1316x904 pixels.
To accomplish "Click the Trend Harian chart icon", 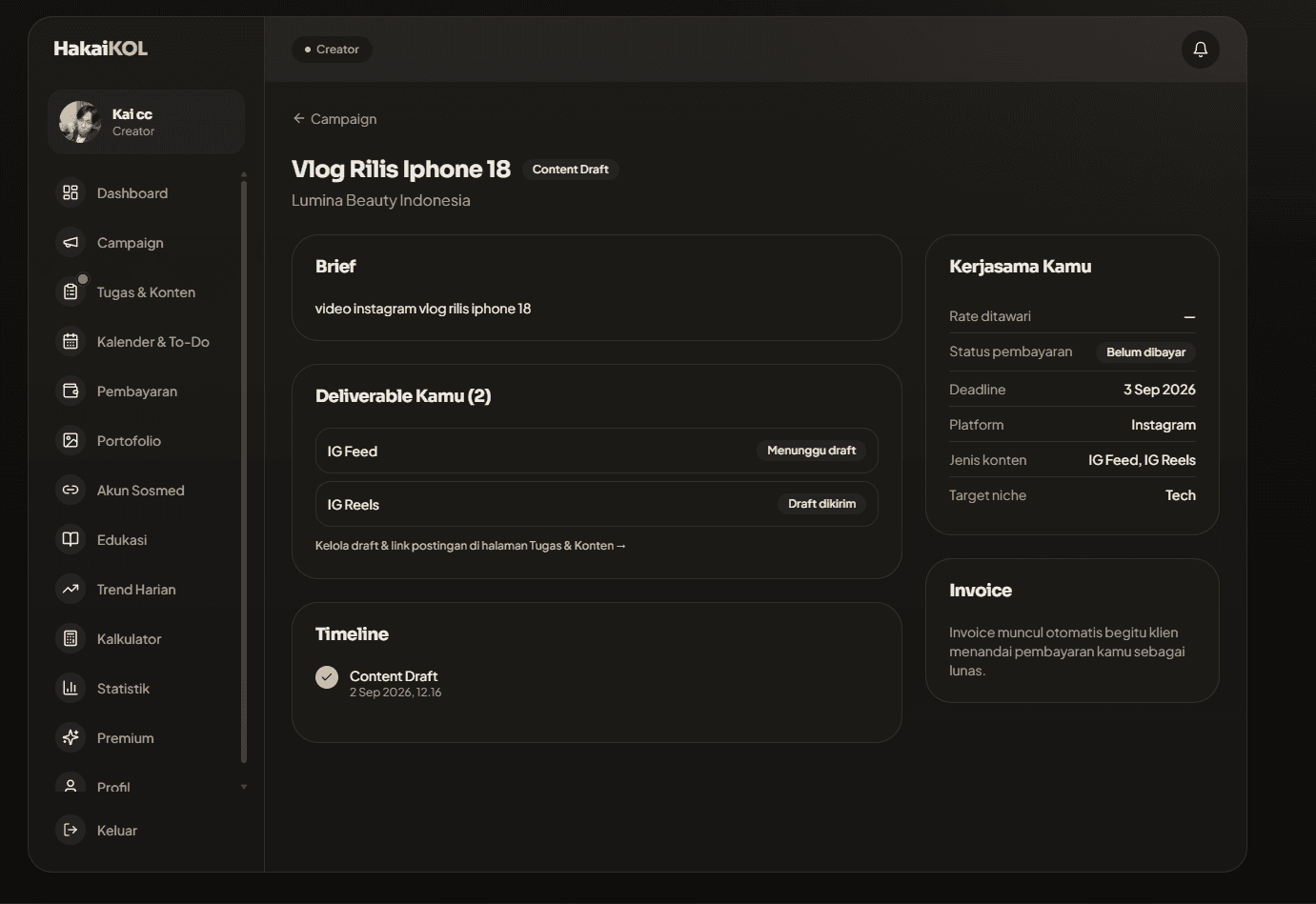I will (71, 590).
